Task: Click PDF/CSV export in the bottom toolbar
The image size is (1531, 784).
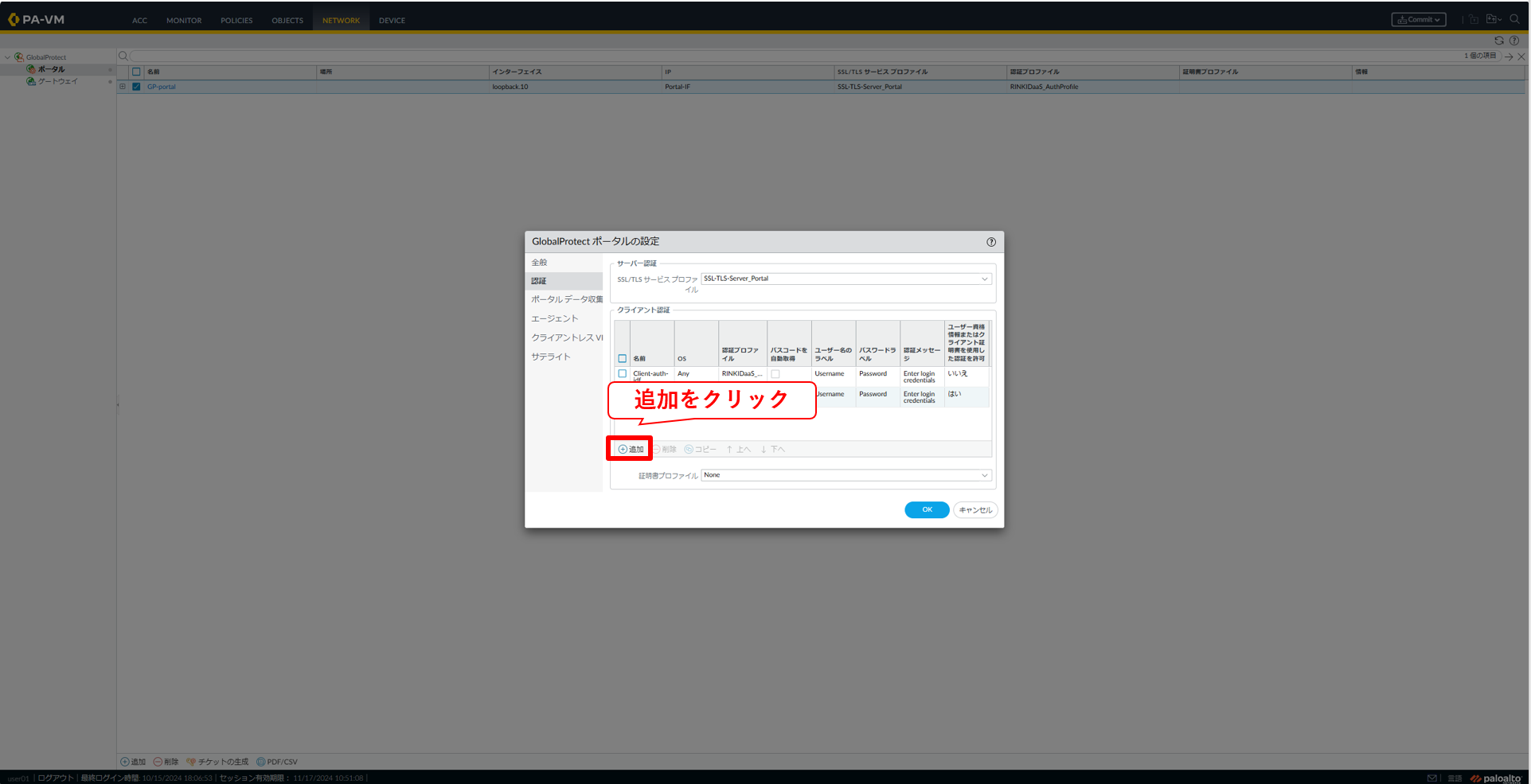Action: [277, 762]
